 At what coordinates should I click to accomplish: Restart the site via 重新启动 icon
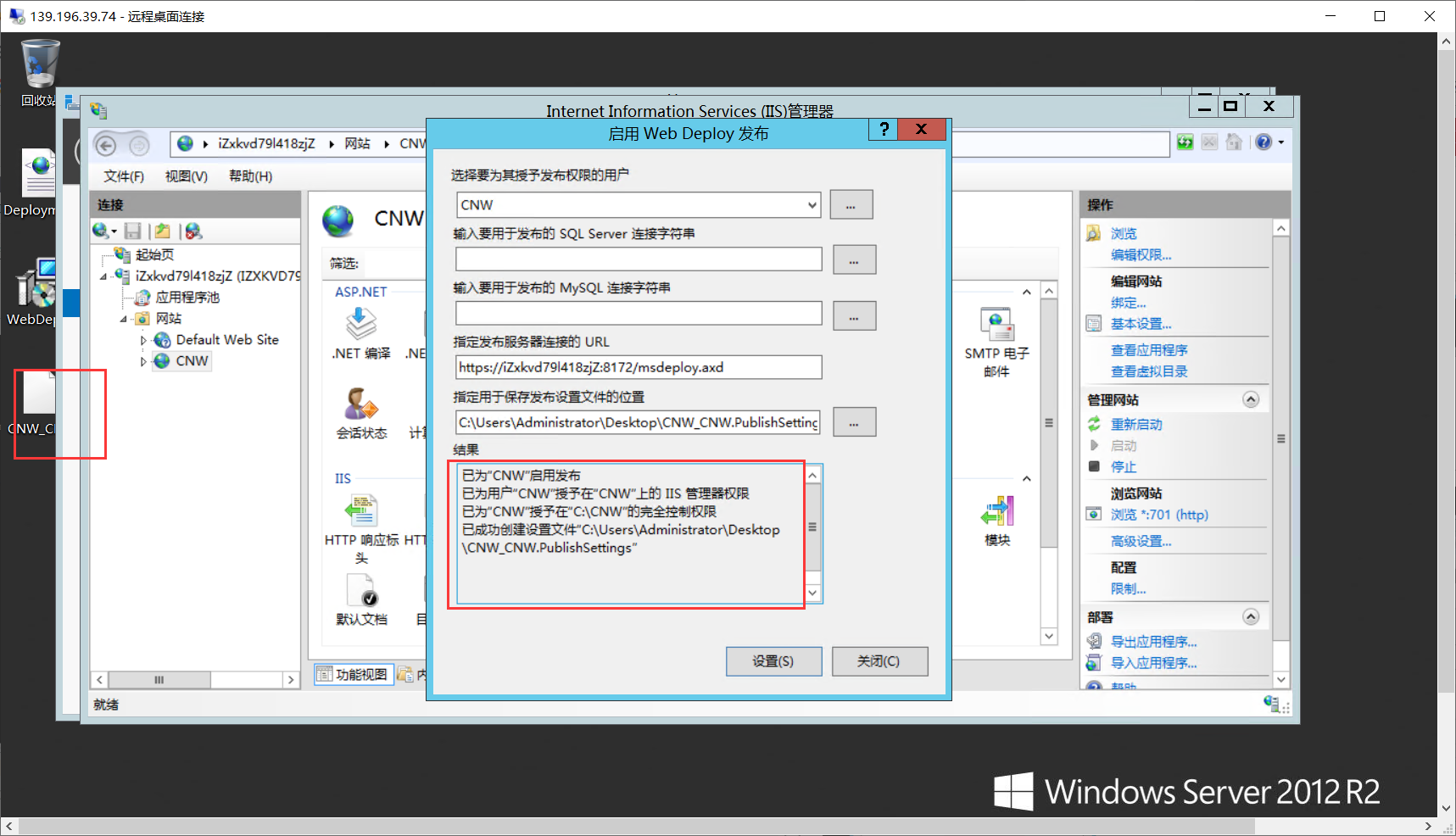pos(1136,424)
